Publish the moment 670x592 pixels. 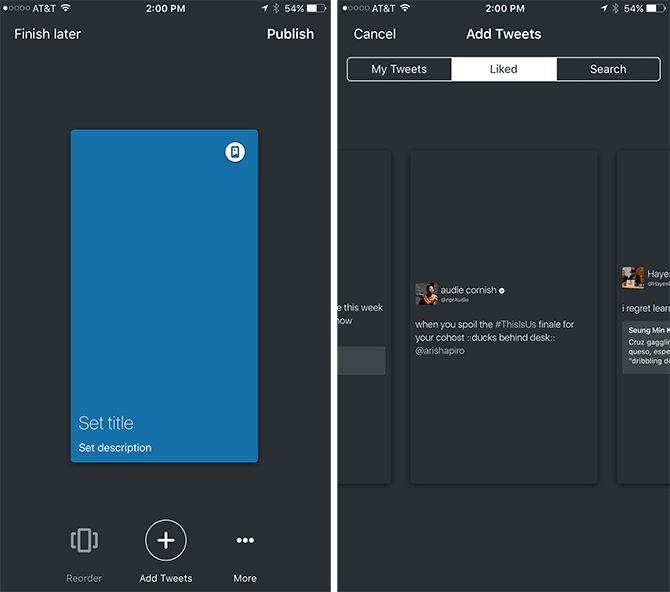(290, 34)
